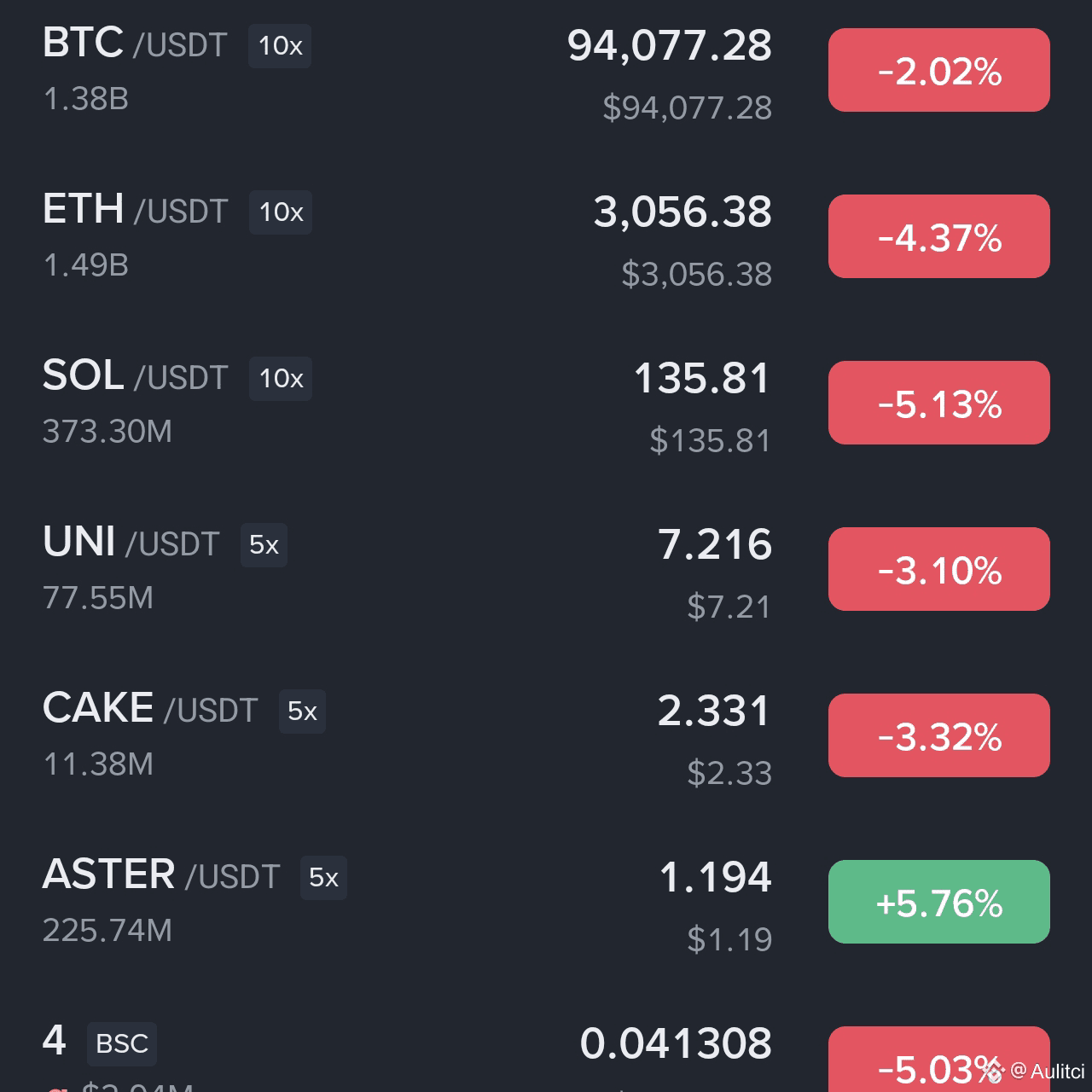Click the 4 token price 0.041308
Viewport: 1092px width, 1092px height.
click(x=676, y=1043)
